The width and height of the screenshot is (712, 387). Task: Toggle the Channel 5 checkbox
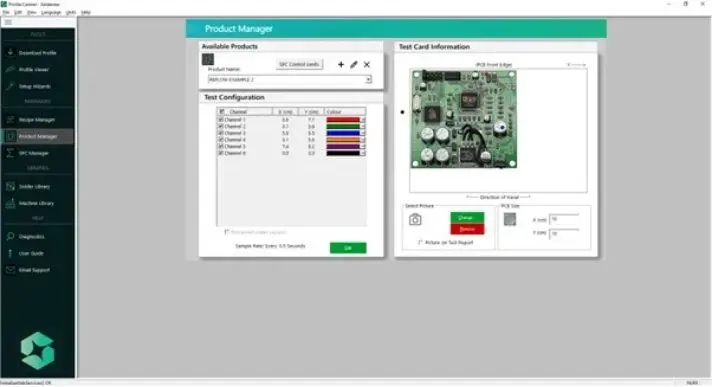point(221,146)
